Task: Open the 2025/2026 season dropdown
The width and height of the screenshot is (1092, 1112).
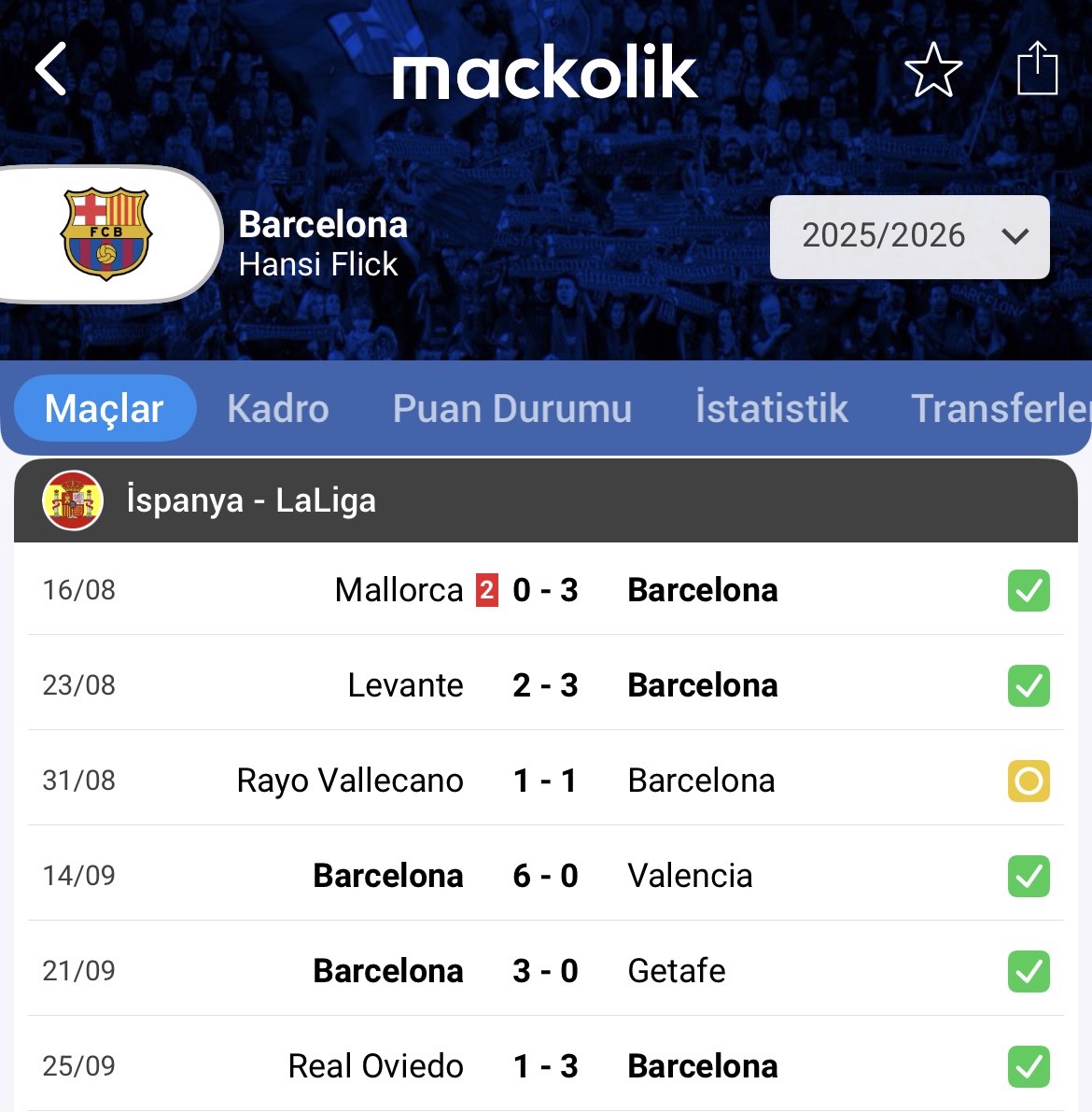Action: point(910,237)
